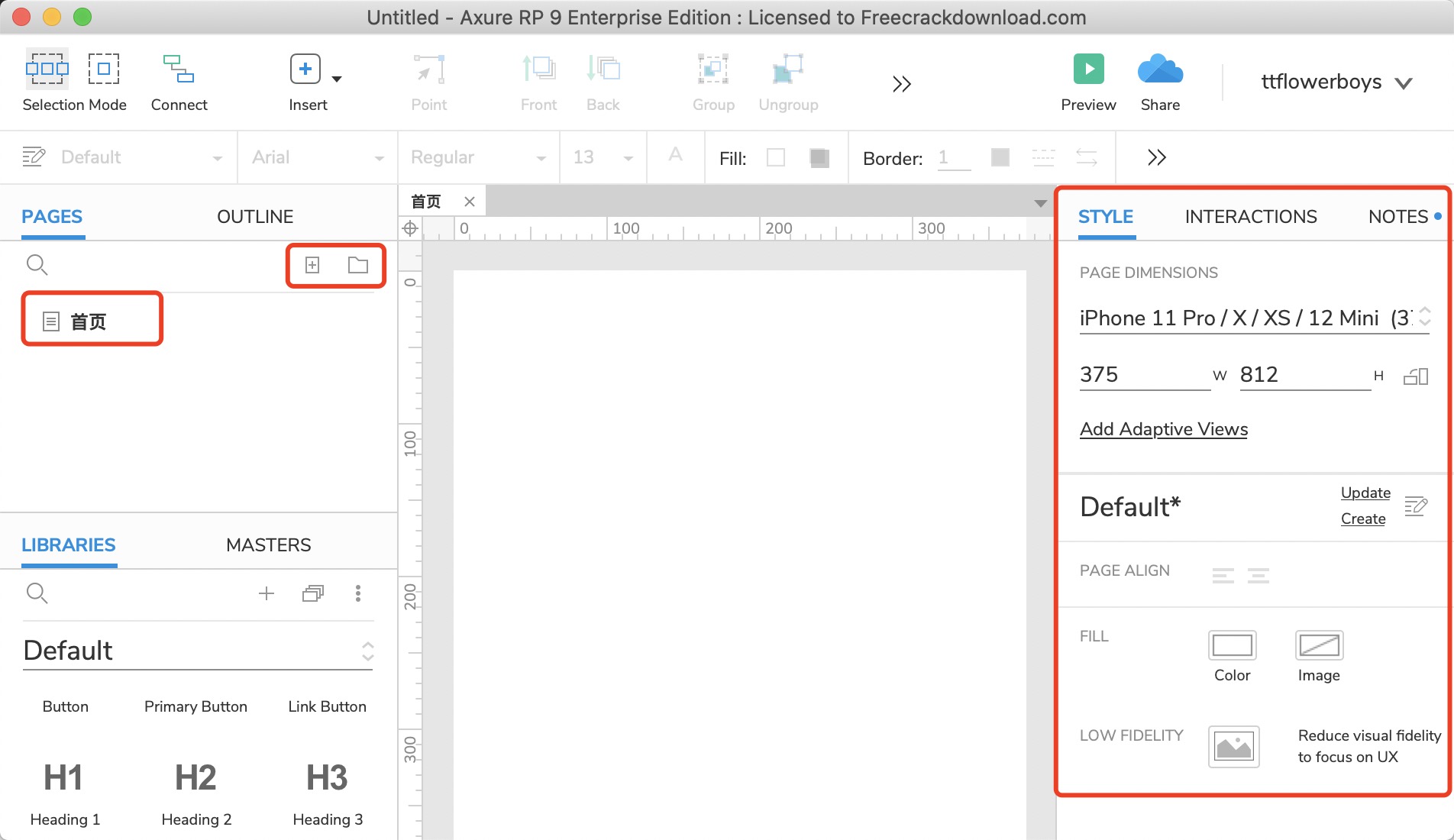The height and width of the screenshot is (840, 1454).
Task: Open the Insert dropdown arrow
Action: [337, 79]
